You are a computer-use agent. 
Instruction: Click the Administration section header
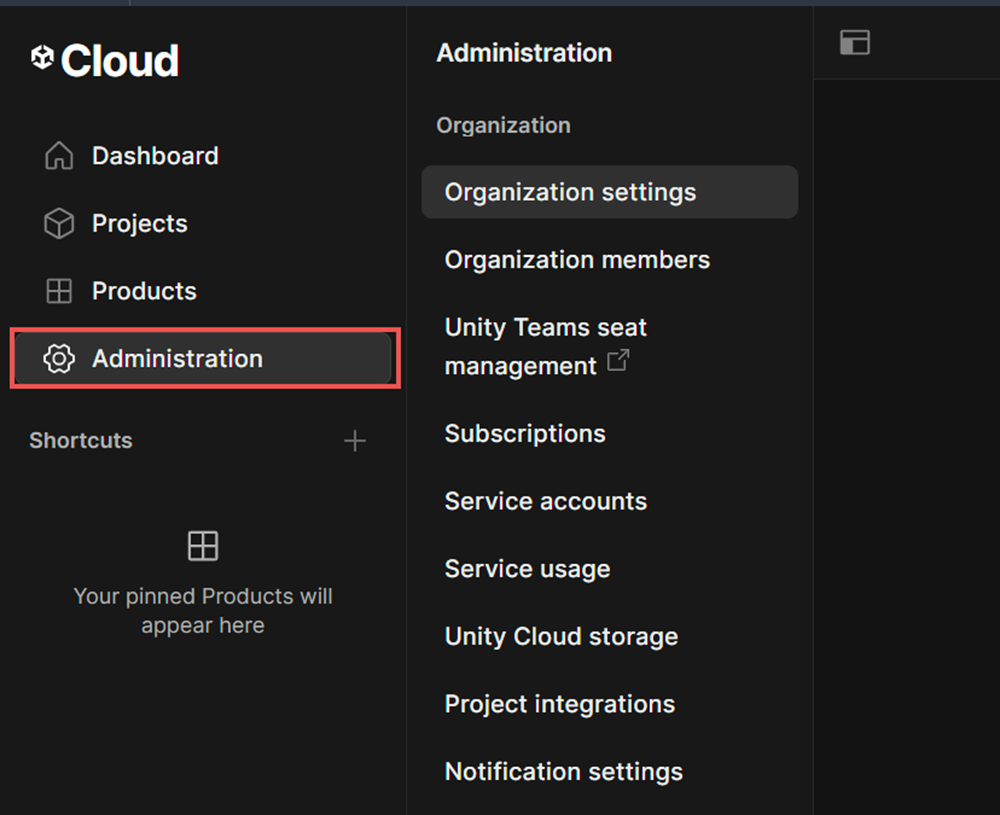pos(523,52)
